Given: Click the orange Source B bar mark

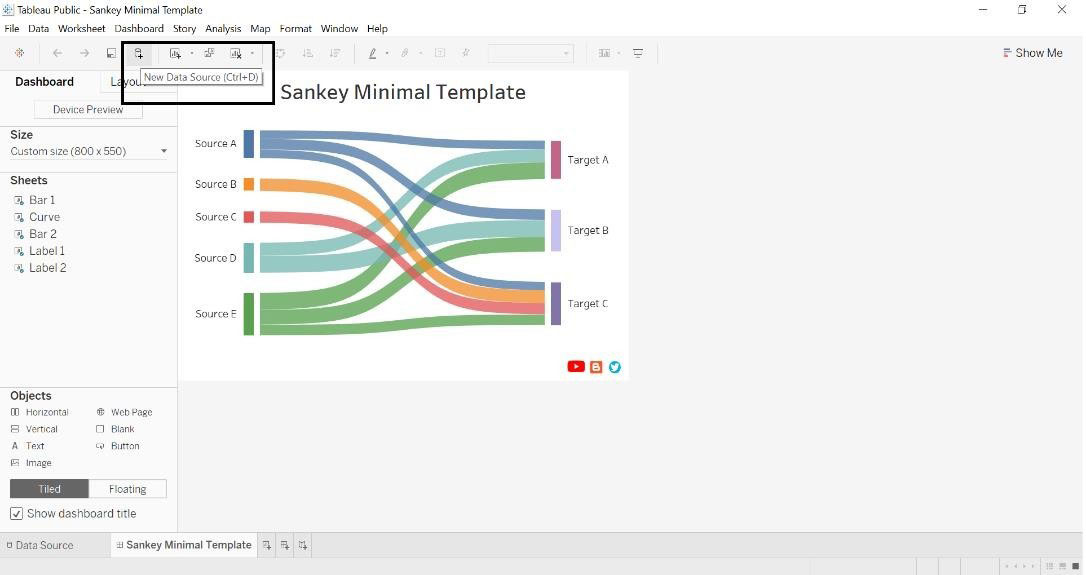Looking at the screenshot, I should 249,184.
